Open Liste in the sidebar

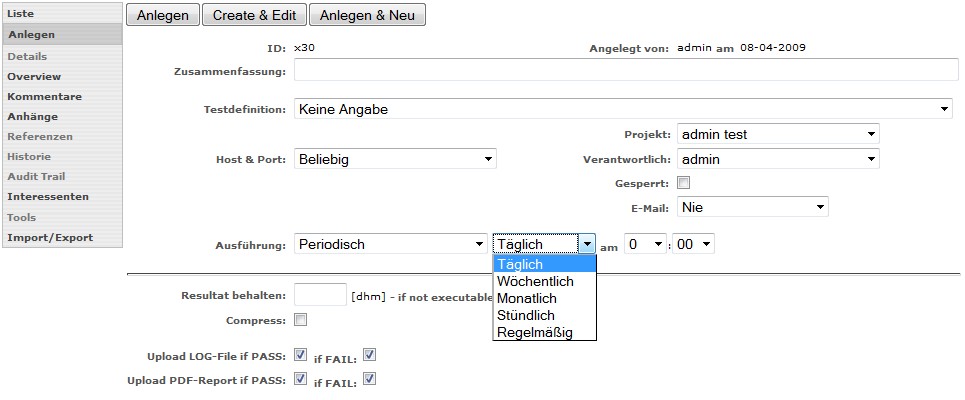[x=21, y=13]
